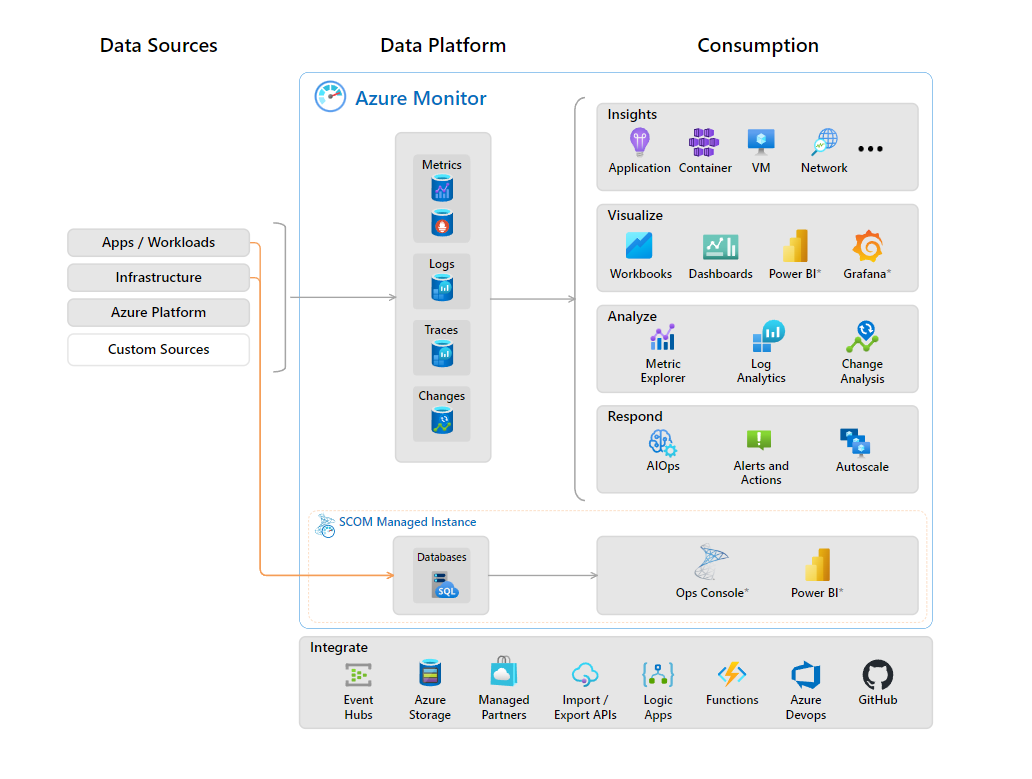
Task: Click the Metric Explorer icon
Action: (x=663, y=337)
